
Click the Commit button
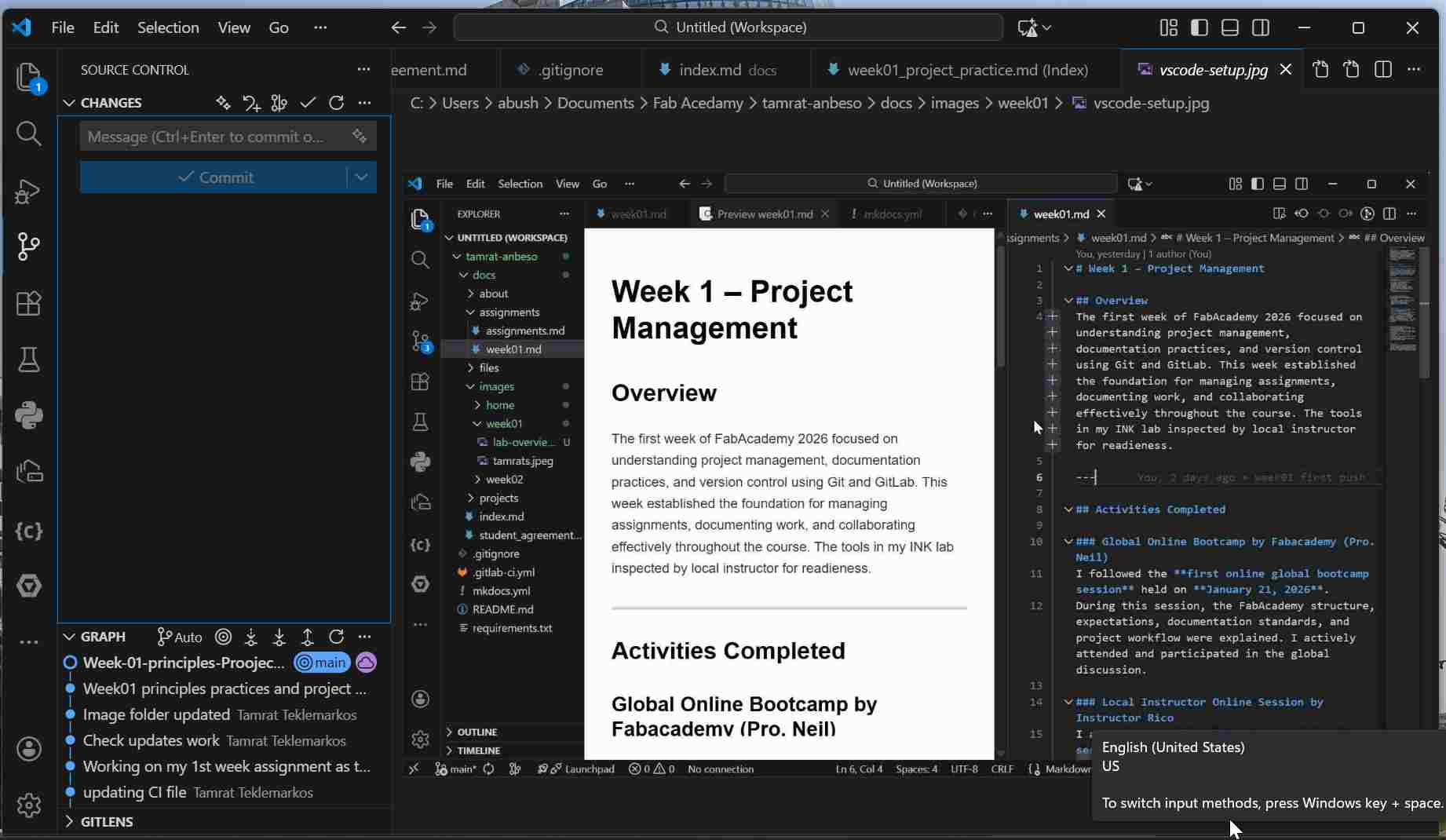220,177
